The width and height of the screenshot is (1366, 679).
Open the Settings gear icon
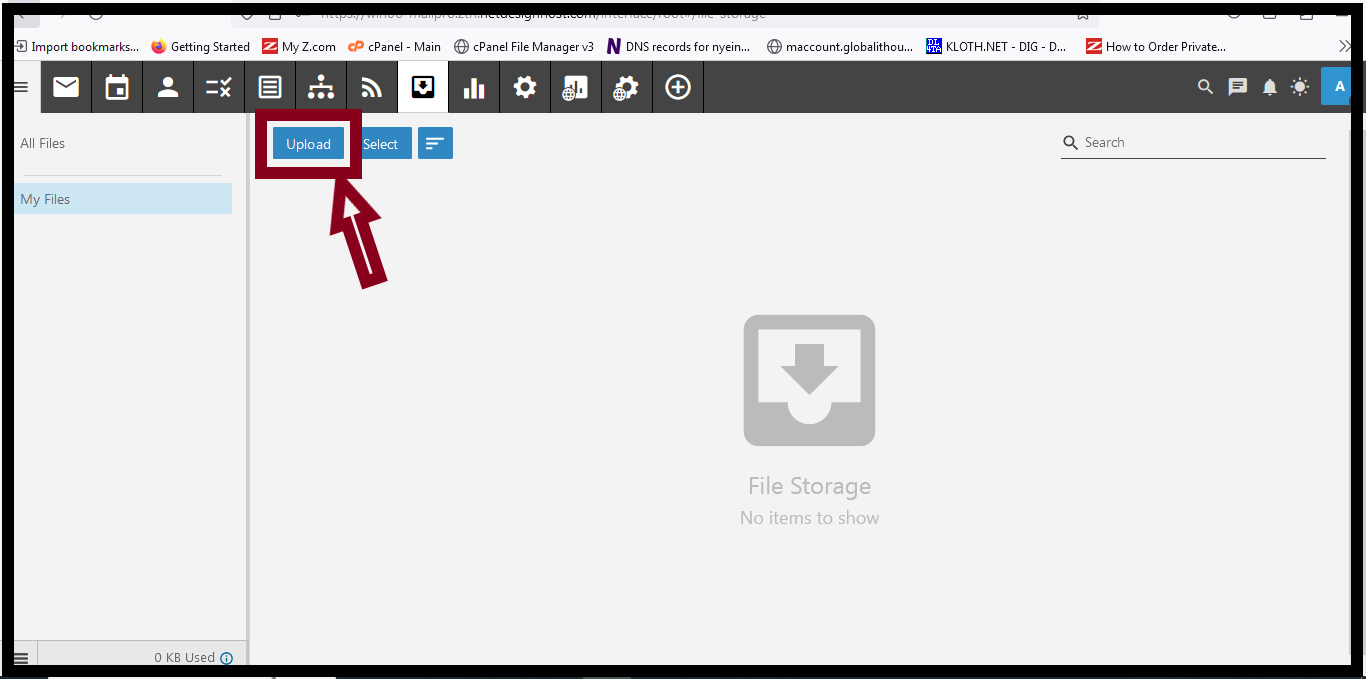coord(524,87)
